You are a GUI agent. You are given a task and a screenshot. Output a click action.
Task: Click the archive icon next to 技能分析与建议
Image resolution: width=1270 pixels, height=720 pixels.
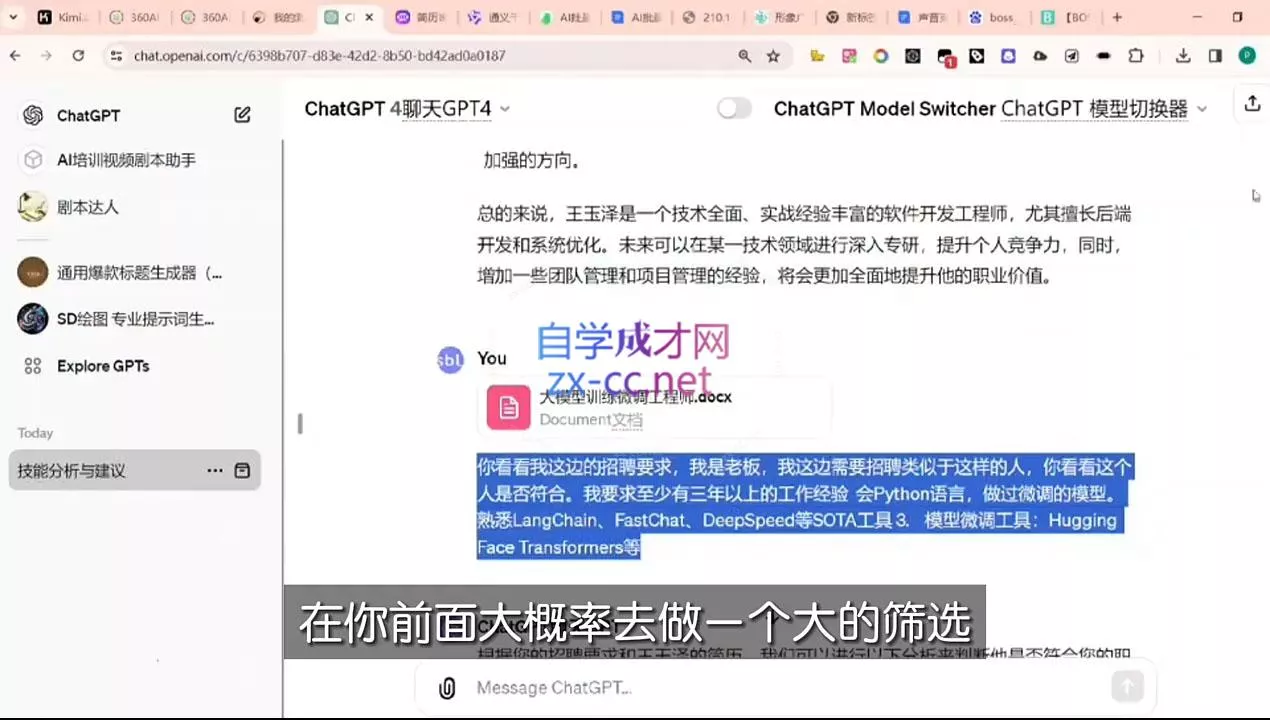click(242, 470)
